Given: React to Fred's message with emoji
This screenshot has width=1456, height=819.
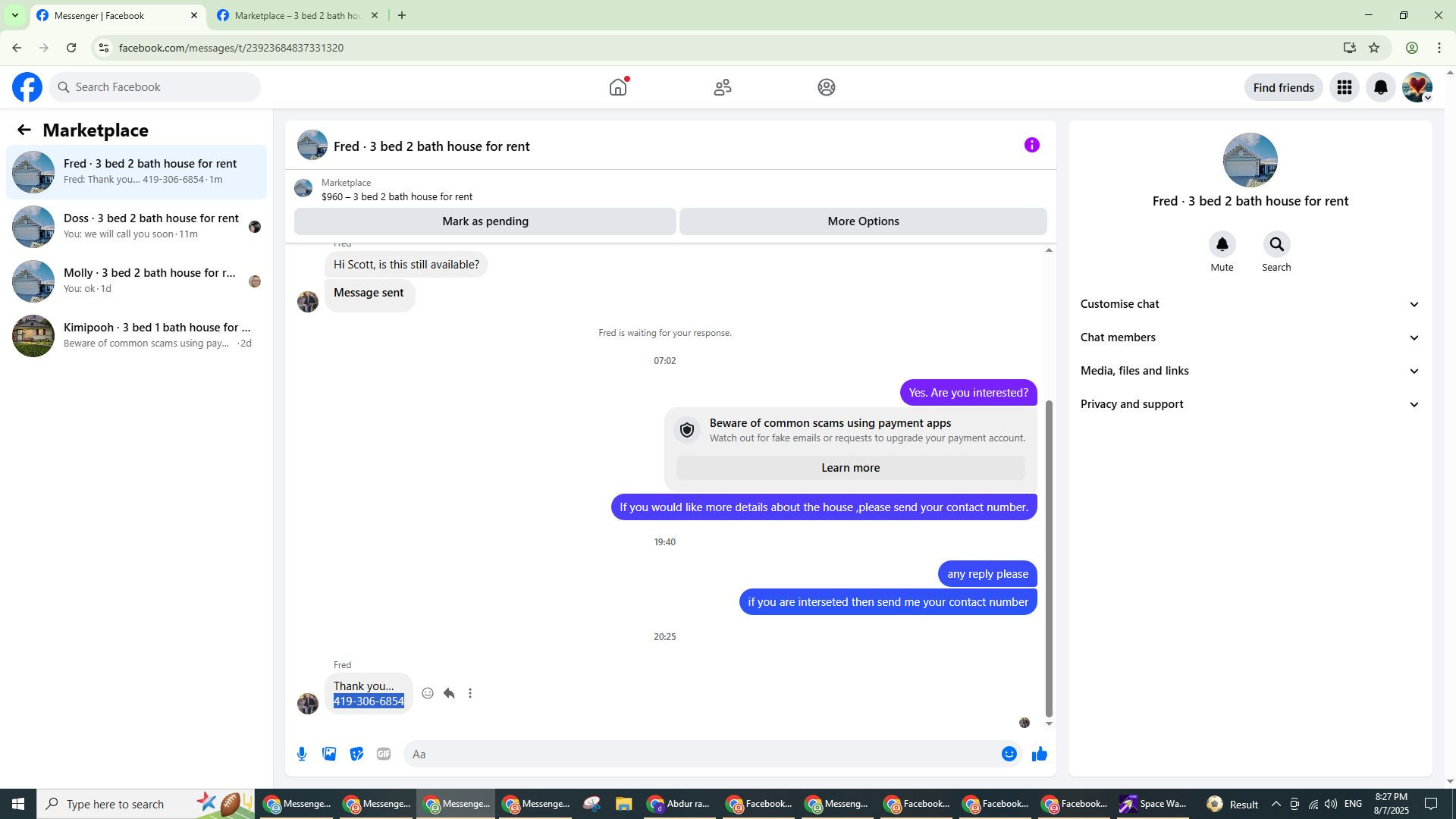Looking at the screenshot, I should (428, 693).
